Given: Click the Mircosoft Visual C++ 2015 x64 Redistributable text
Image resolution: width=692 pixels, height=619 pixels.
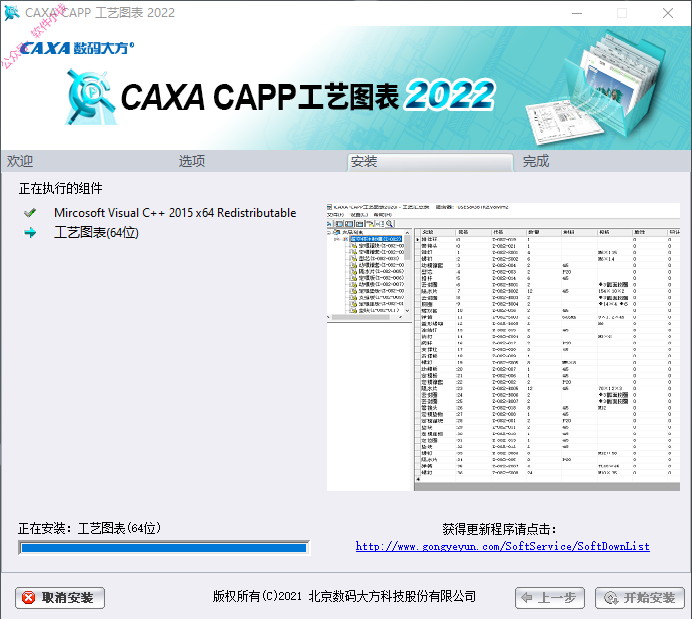Looking at the screenshot, I should 175,213.
